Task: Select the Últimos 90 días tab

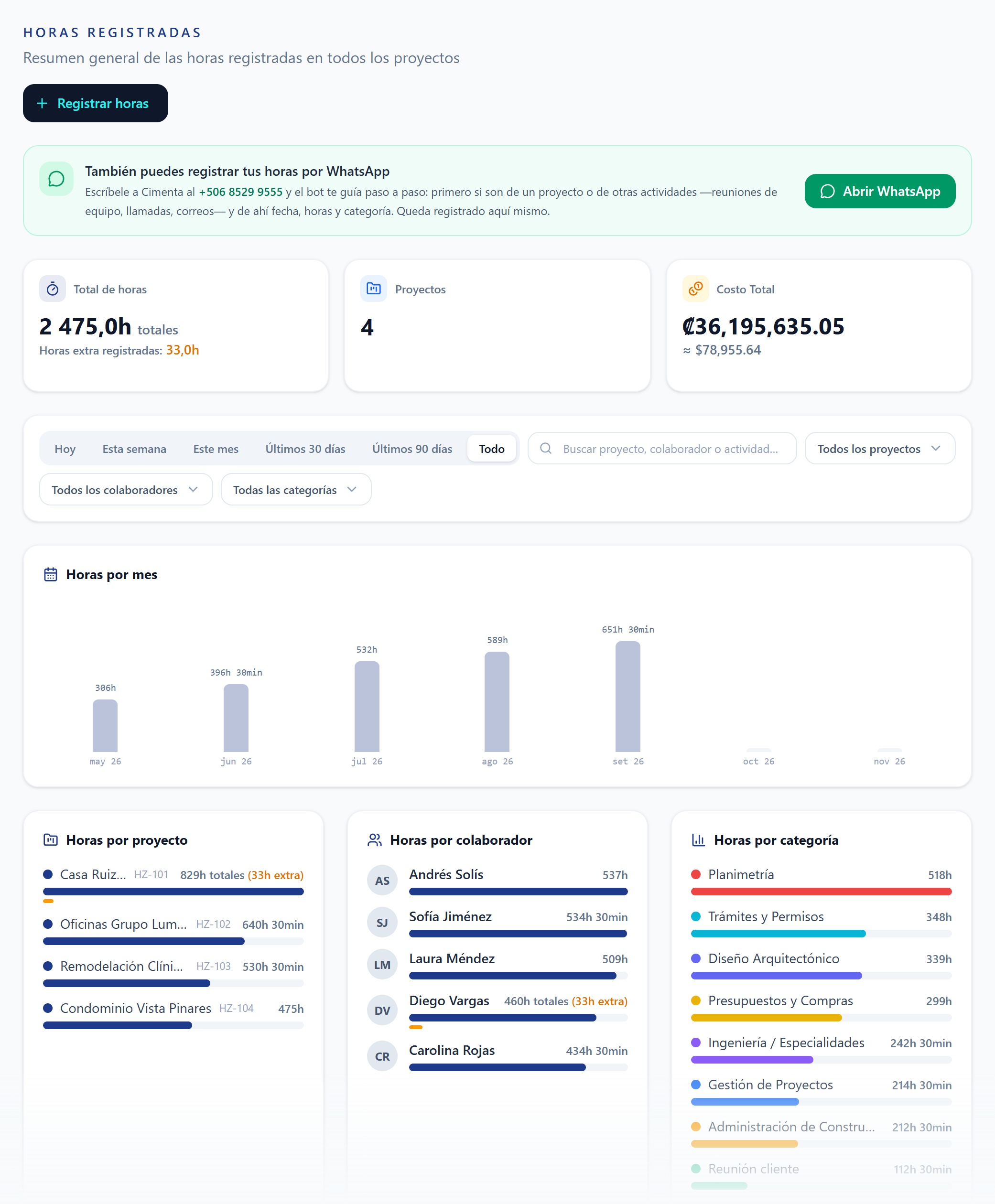Action: click(411, 449)
